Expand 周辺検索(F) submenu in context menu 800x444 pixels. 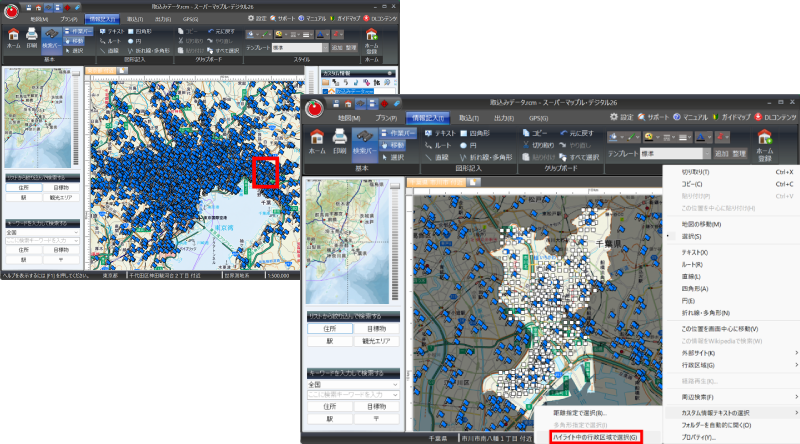732,397
